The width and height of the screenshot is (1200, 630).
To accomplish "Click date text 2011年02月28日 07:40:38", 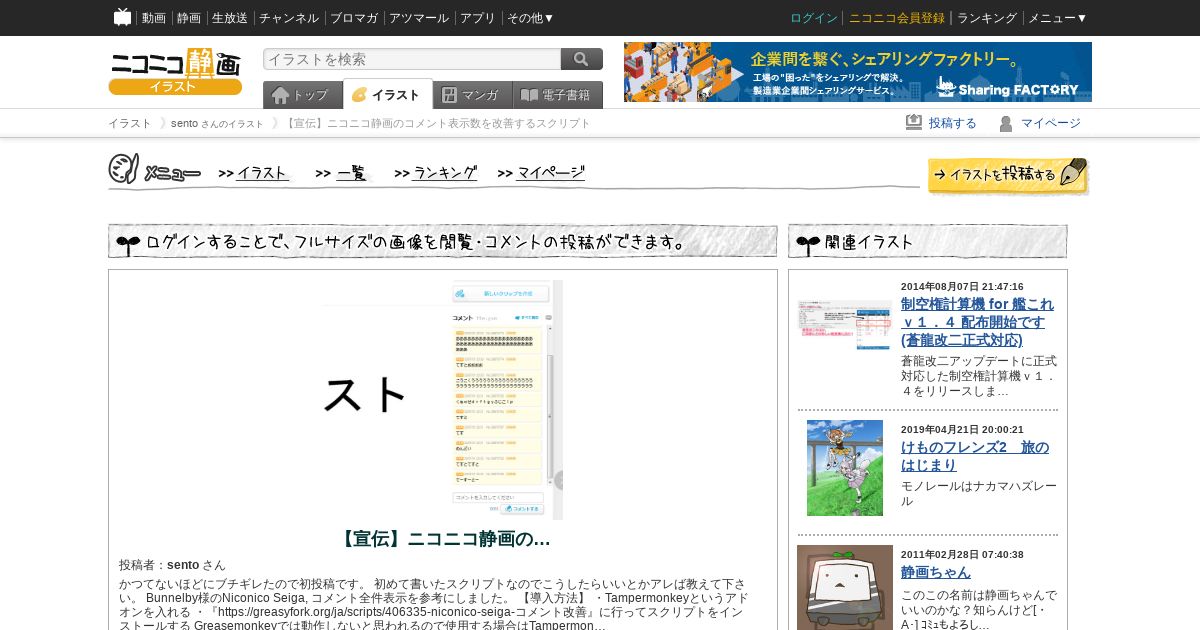I will [962, 554].
